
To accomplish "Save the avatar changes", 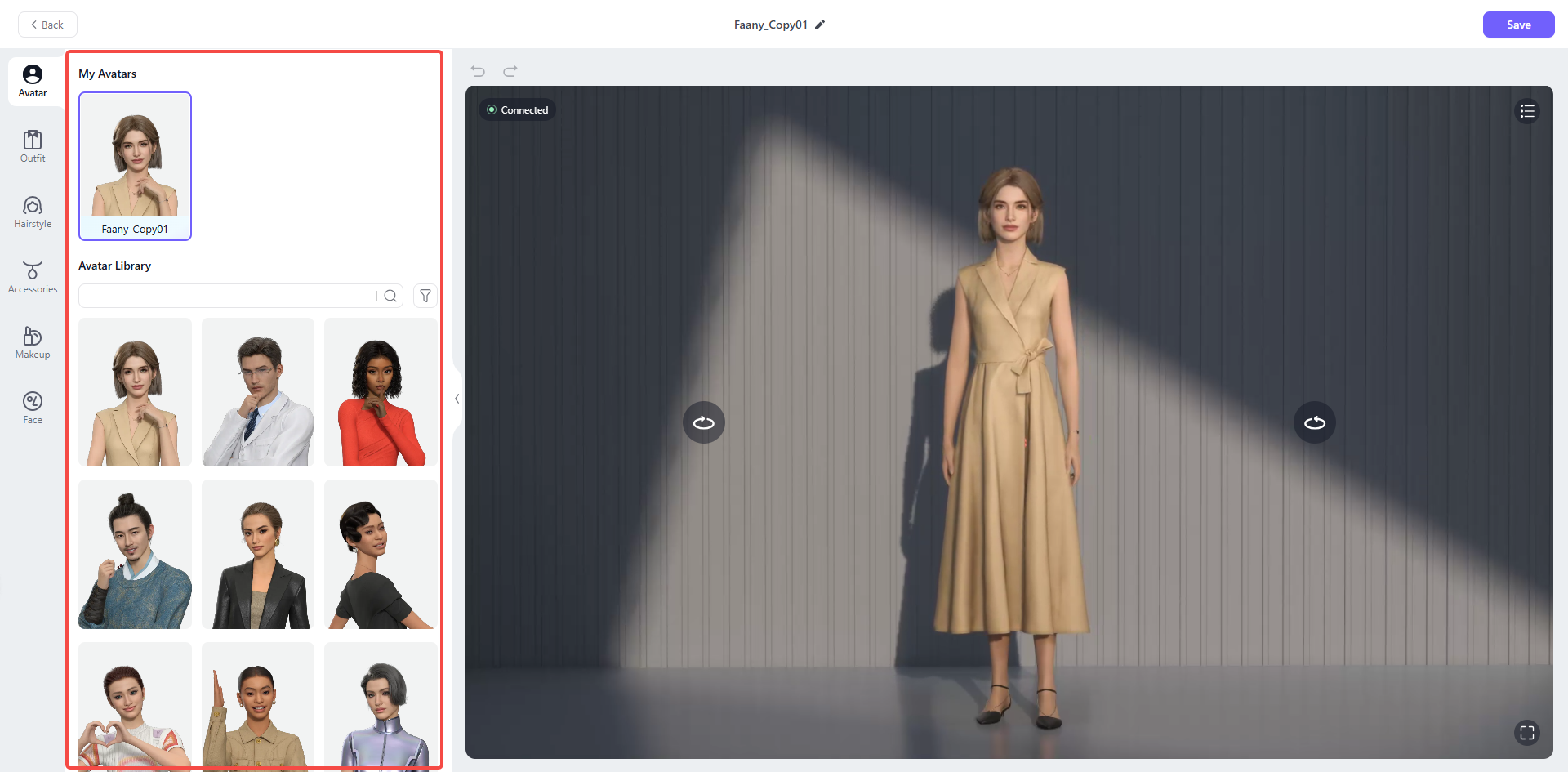I will [x=1518, y=25].
